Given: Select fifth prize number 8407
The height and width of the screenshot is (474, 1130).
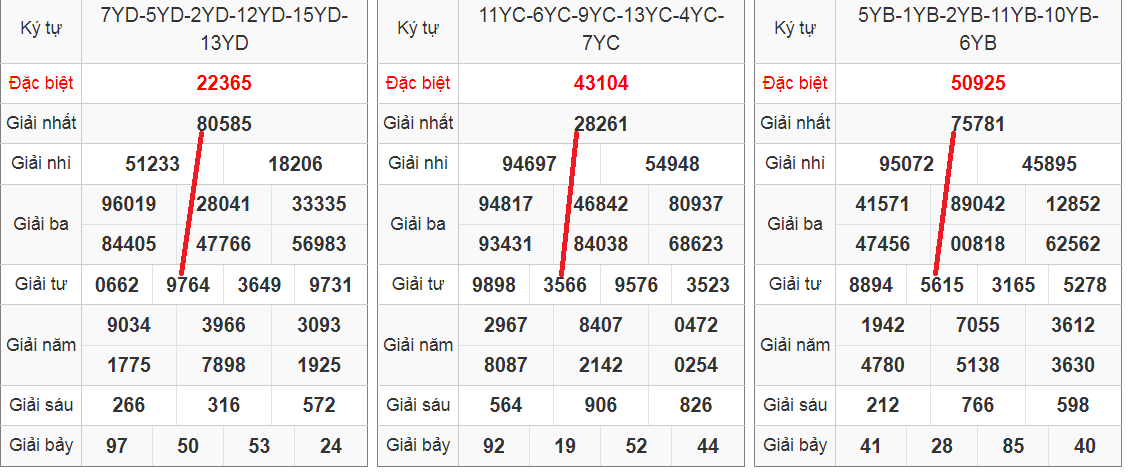Looking at the screenshot, I should [601, 326].
